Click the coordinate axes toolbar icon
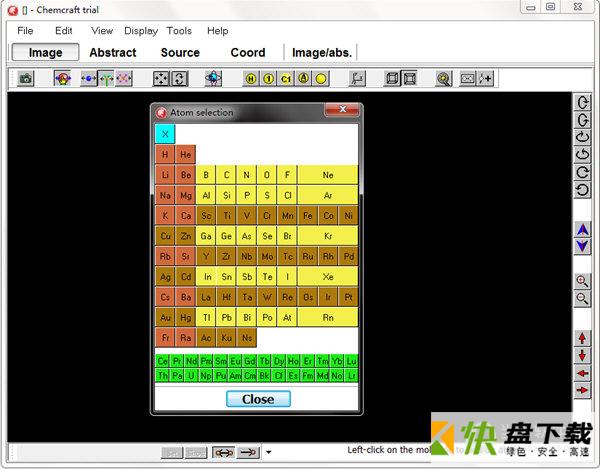This screenshot has height=469, width=600. point(357,79)
